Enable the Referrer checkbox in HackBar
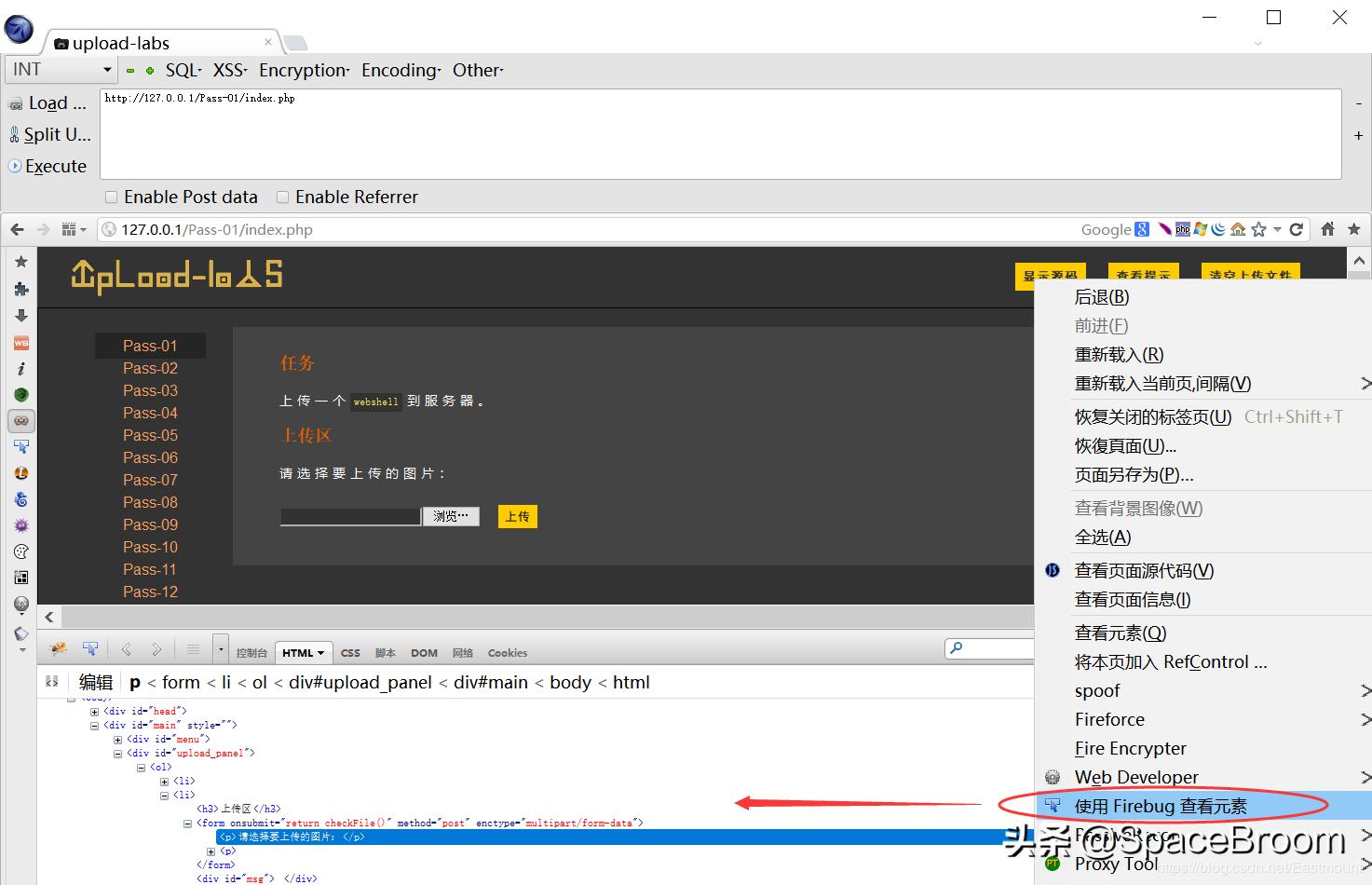This screenshot has width=1372, height=885. 282,197
